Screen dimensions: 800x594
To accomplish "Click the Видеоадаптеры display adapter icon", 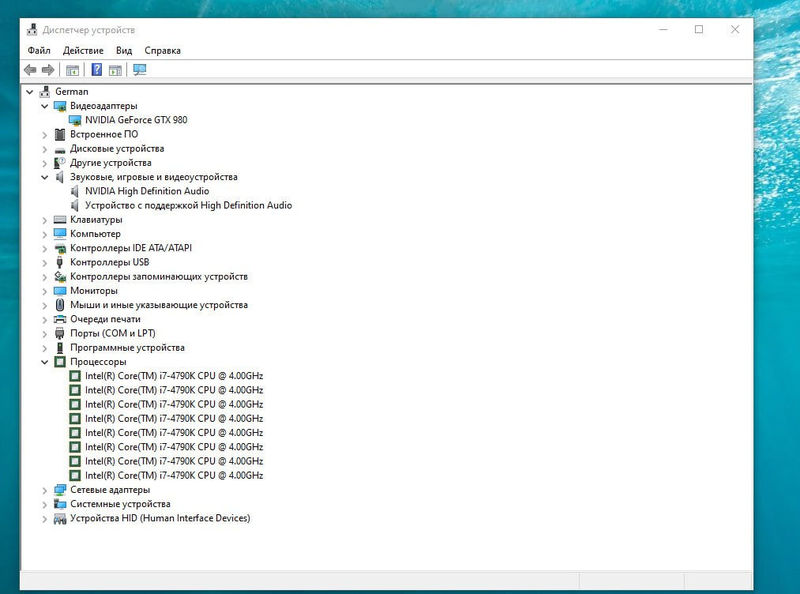I will [60, 106].
